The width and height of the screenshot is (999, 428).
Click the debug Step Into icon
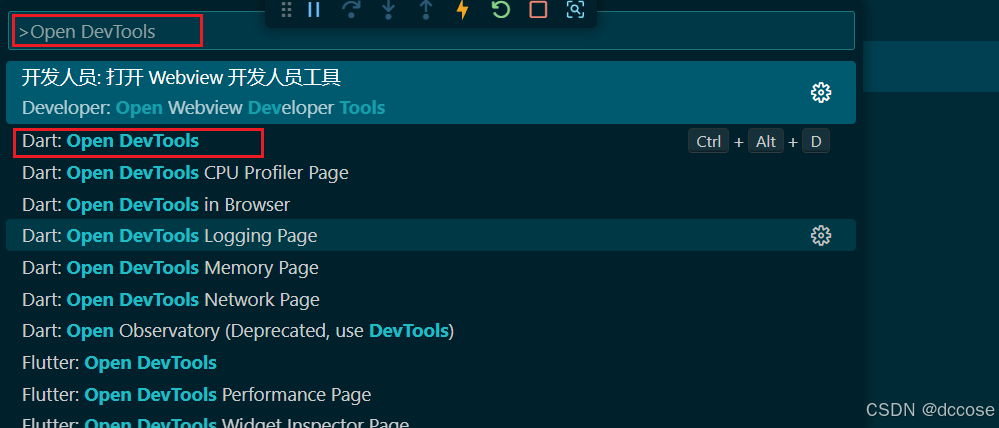click(x=388, y=9)
